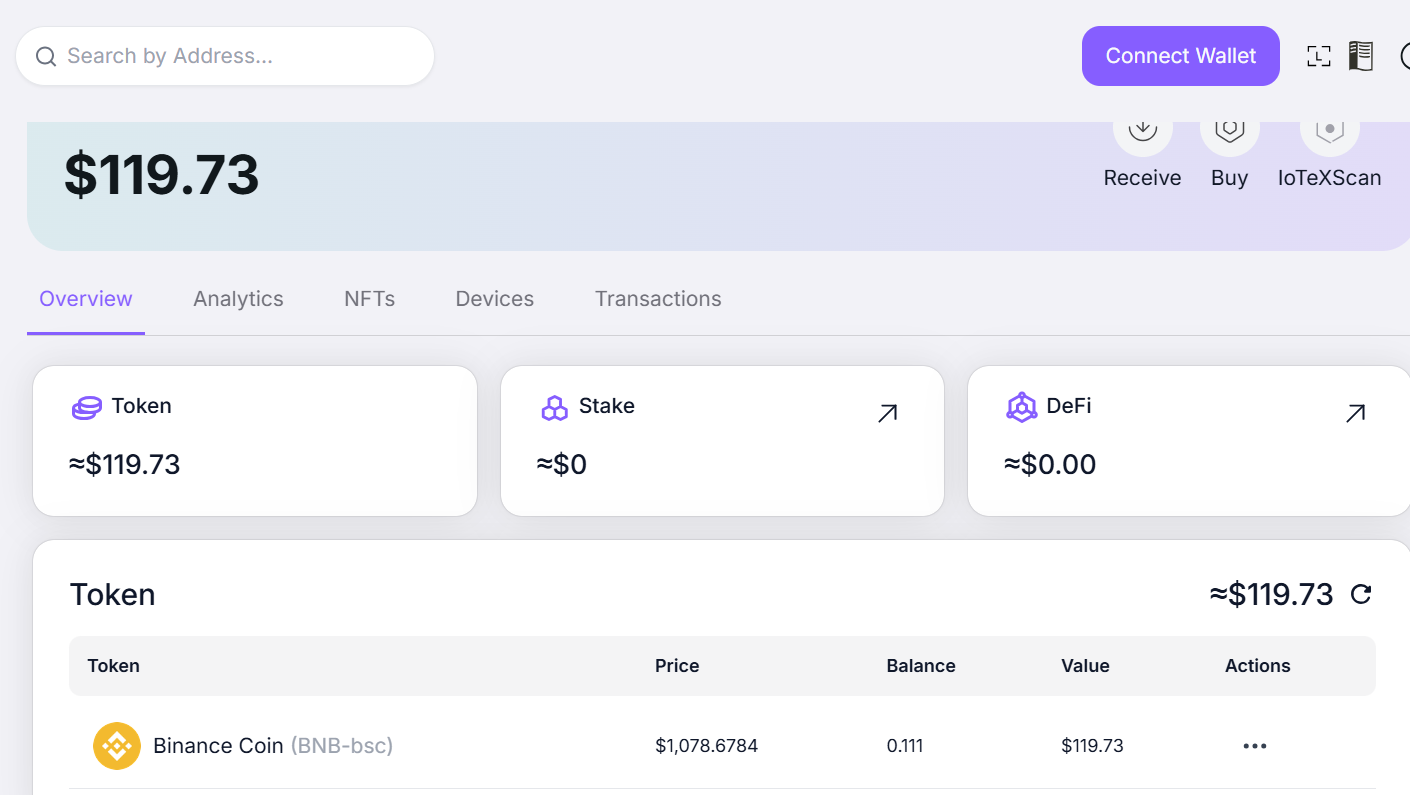Viewport: 1410px width, 795px height.
Task: Go to the Devices tab
Action: (494, 299)
